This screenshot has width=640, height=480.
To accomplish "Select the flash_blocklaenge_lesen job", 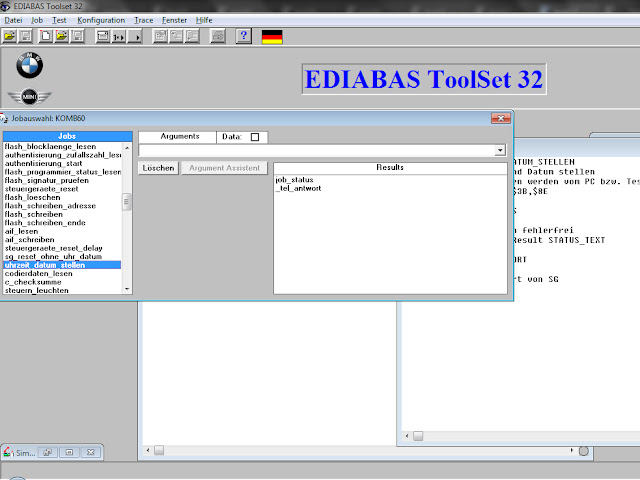I will [62, 147].
